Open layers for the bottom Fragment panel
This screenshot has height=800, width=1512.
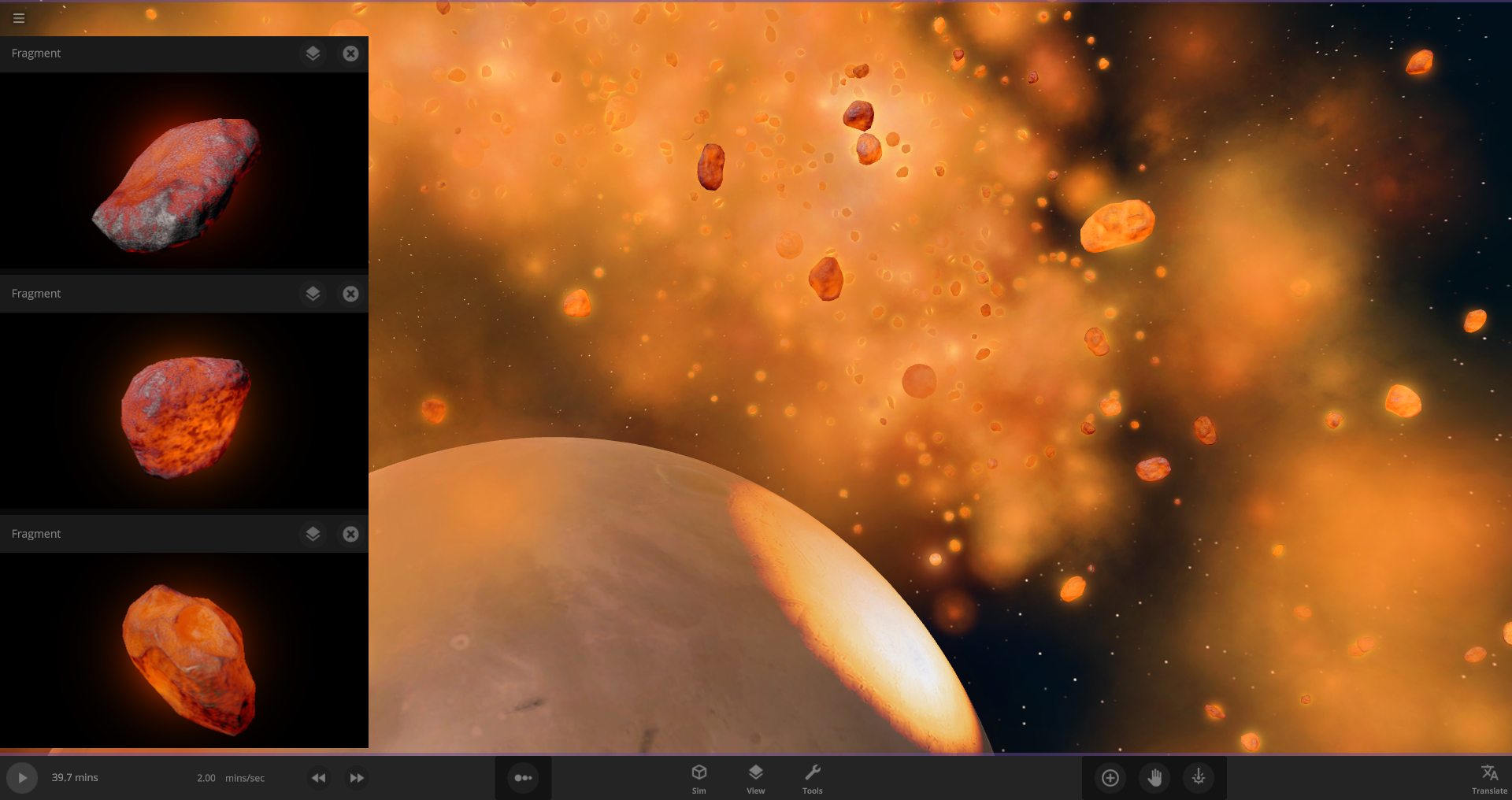pyautogui.click(x=313, y=534)
